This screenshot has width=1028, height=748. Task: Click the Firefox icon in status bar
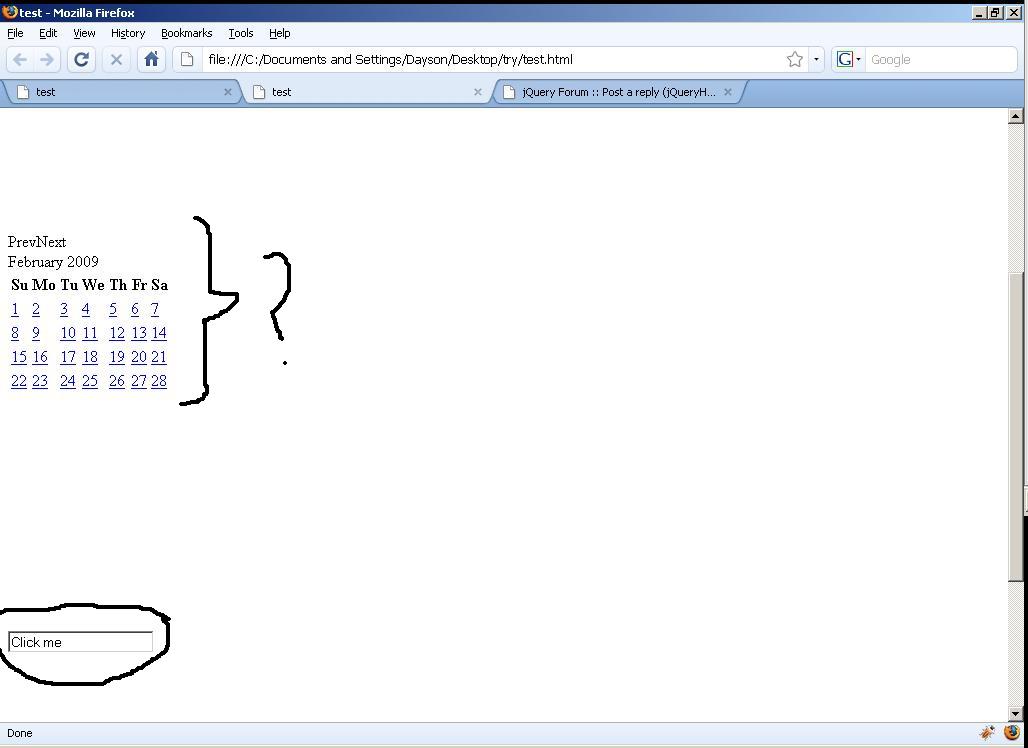point(1011,733)
